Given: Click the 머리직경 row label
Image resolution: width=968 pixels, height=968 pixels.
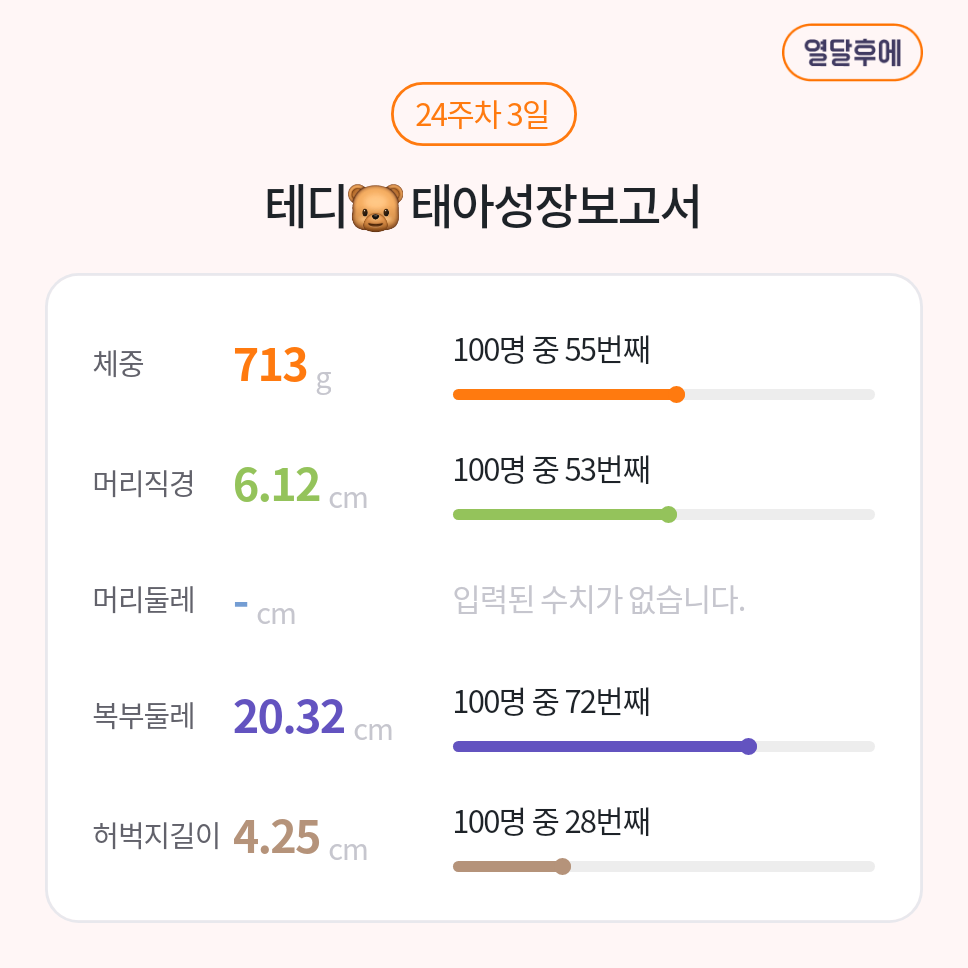Looking at the screenshot, I should click(143, 484).
